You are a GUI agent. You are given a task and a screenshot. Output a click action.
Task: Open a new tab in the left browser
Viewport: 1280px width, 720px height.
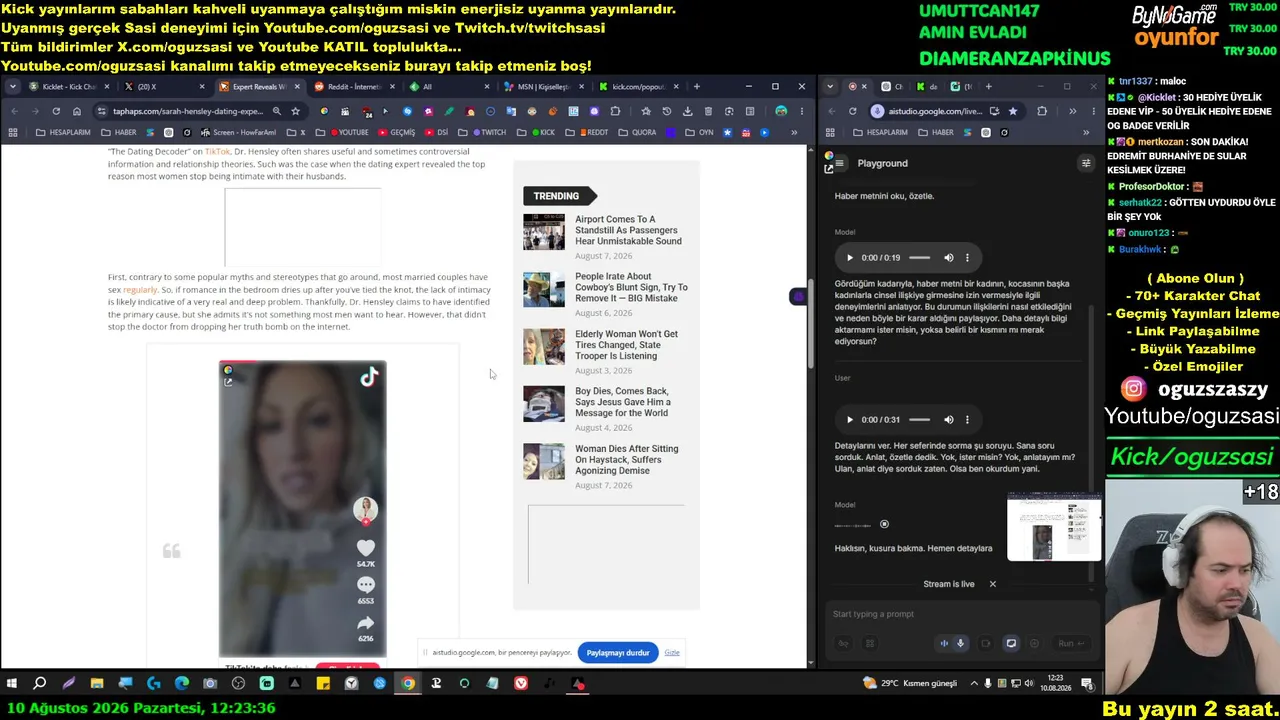[697, 87]
